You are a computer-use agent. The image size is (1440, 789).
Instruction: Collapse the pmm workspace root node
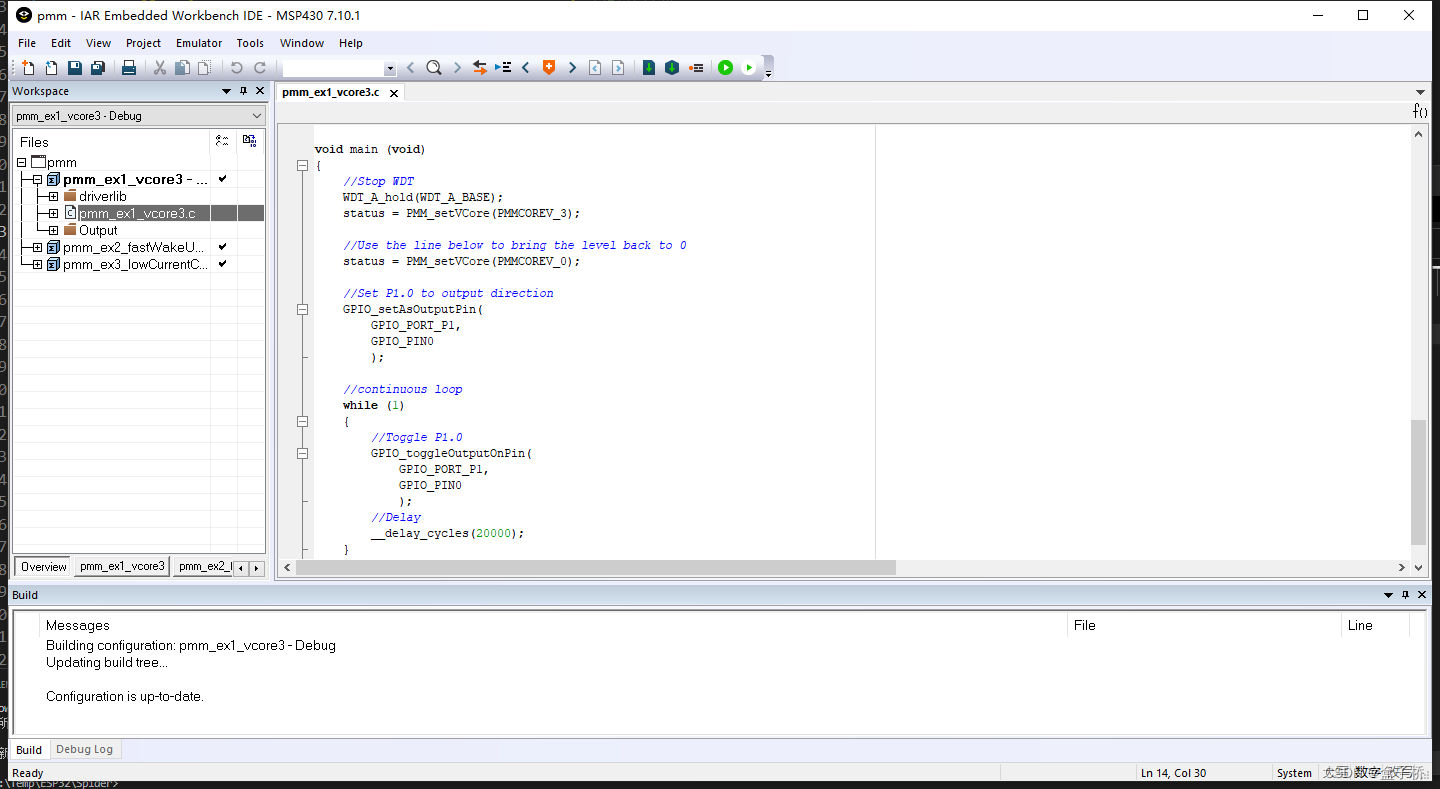21,162
